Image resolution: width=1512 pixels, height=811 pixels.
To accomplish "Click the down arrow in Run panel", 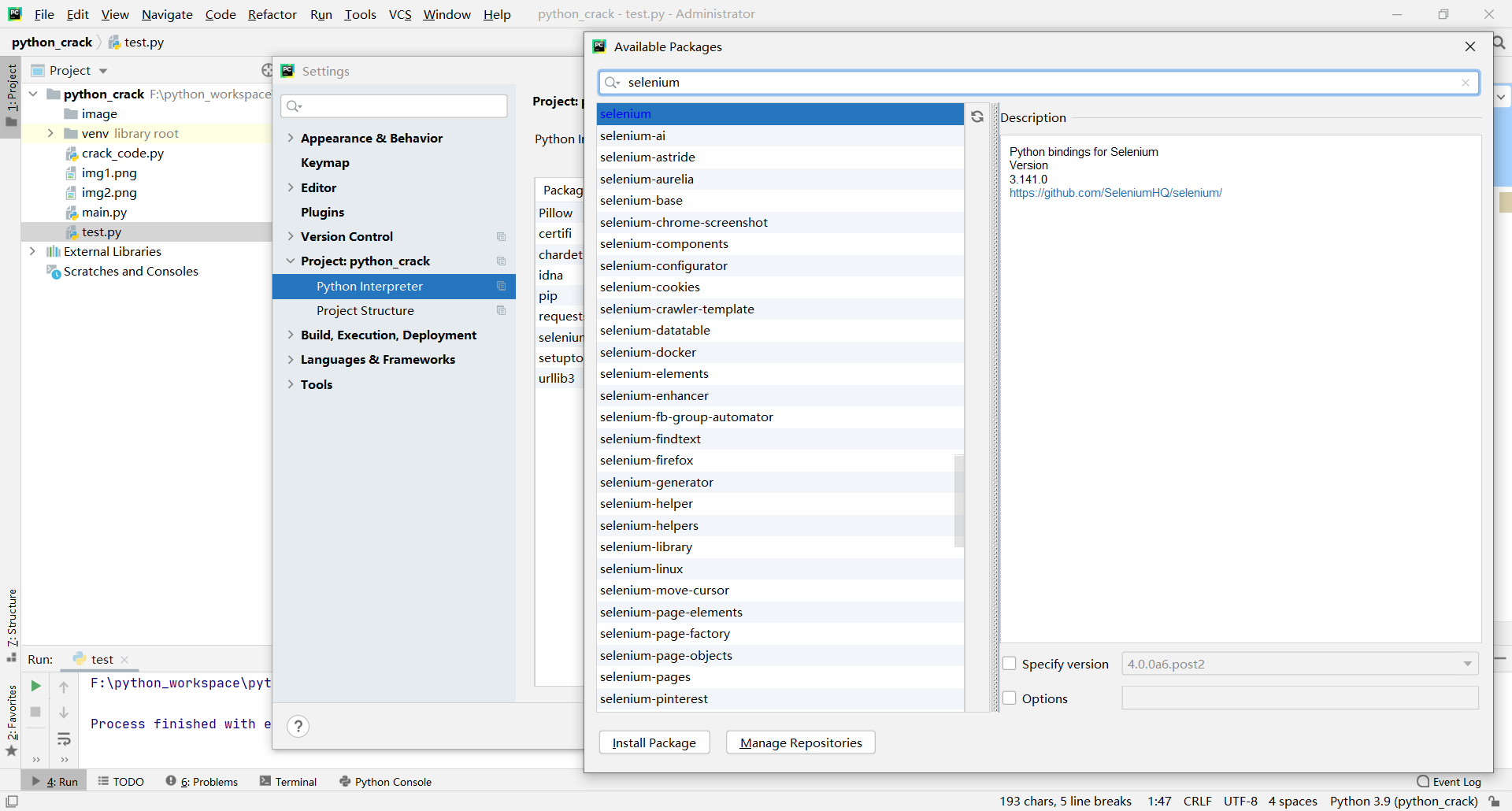I will point(64,713).
